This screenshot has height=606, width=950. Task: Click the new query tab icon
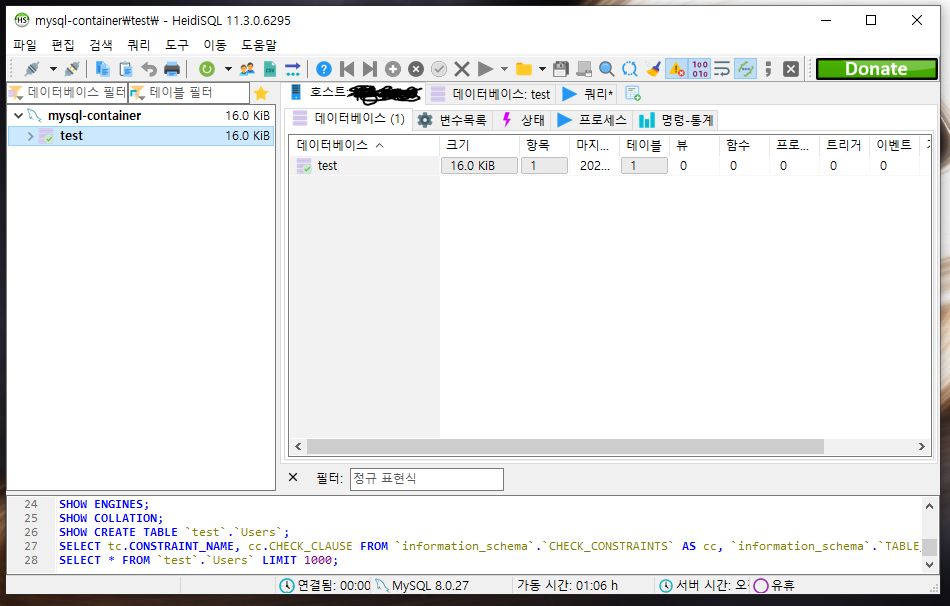pos(633,94)
